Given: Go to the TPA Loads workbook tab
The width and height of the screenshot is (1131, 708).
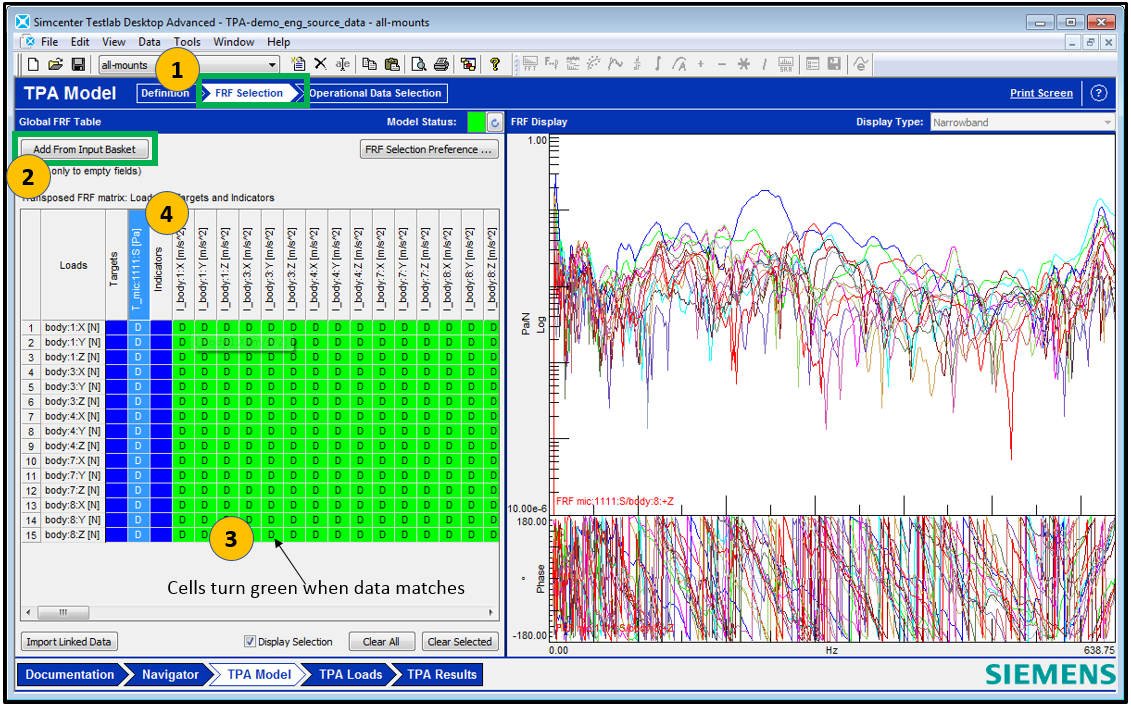Looking at the screenshot, I should [x=351, y=675].
